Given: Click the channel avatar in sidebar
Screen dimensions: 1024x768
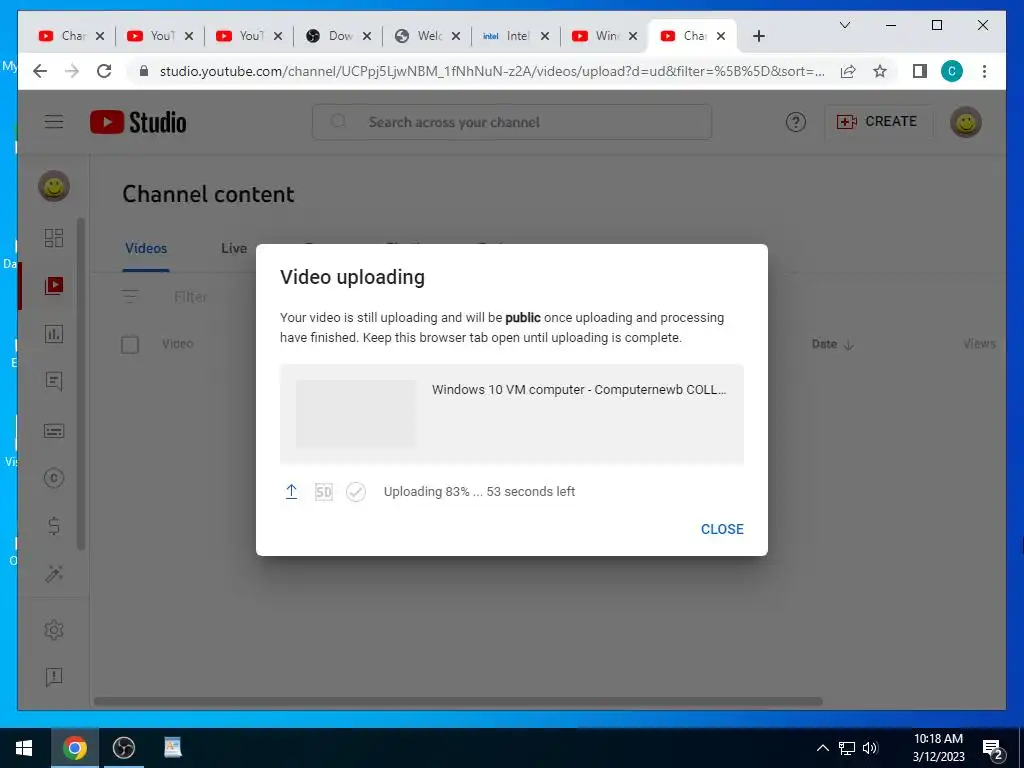Looking at the screenshot, I should pyautogui.click(x=54, y=187).
